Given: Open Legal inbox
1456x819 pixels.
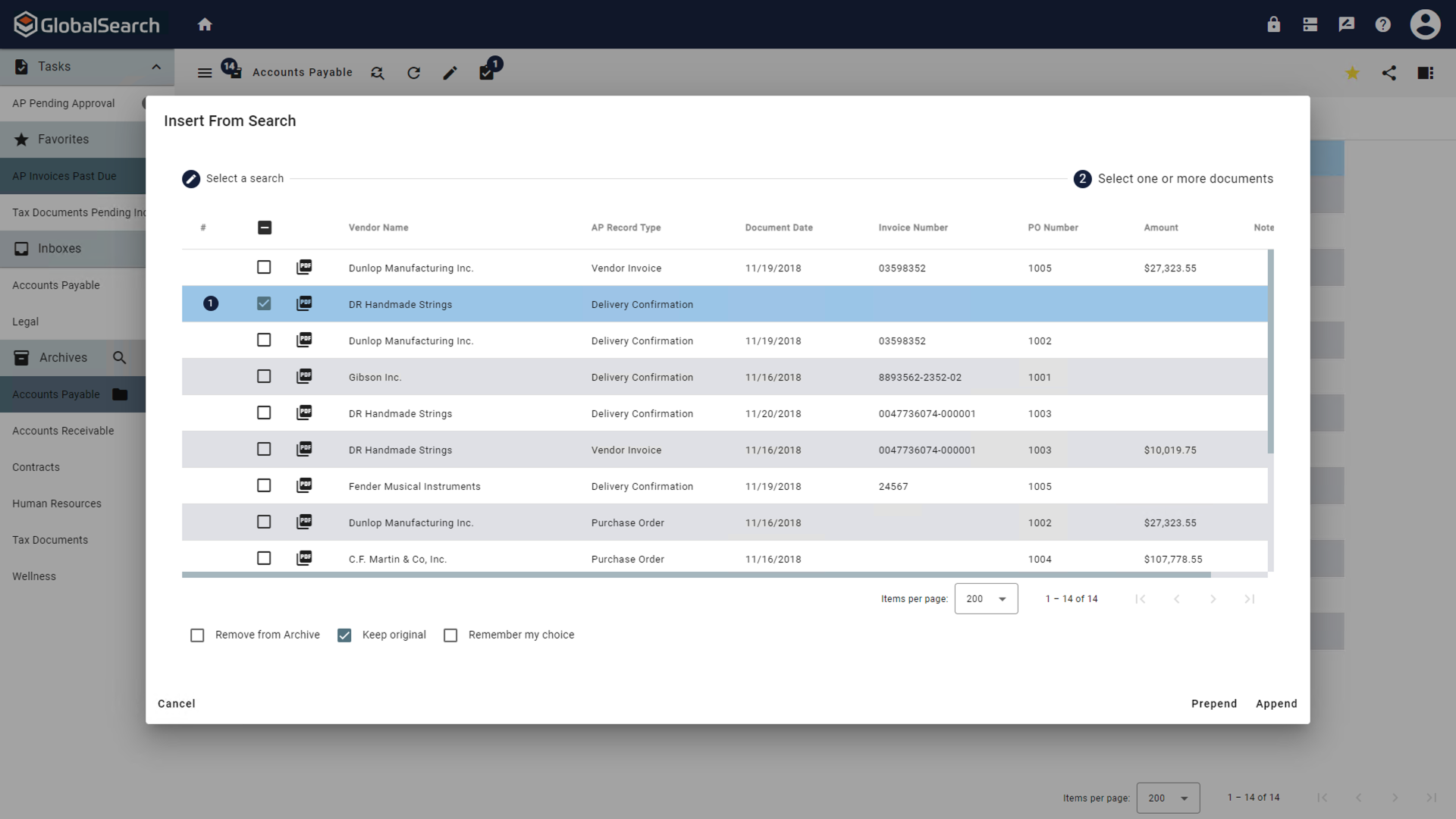Looking at the screenshot, I should (25, 322).
